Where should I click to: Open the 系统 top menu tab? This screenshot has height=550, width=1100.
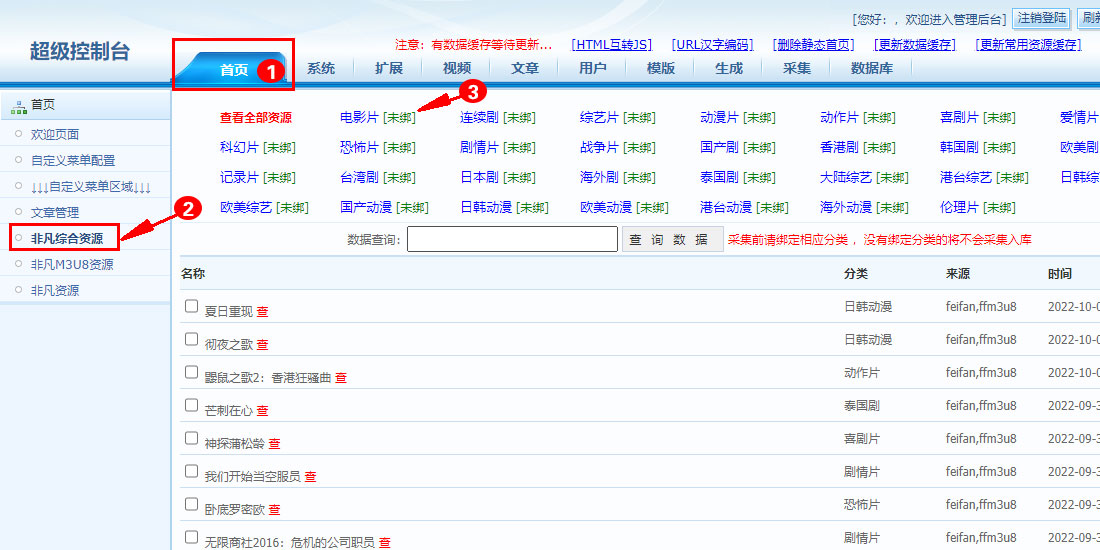[x=321, y=68]
